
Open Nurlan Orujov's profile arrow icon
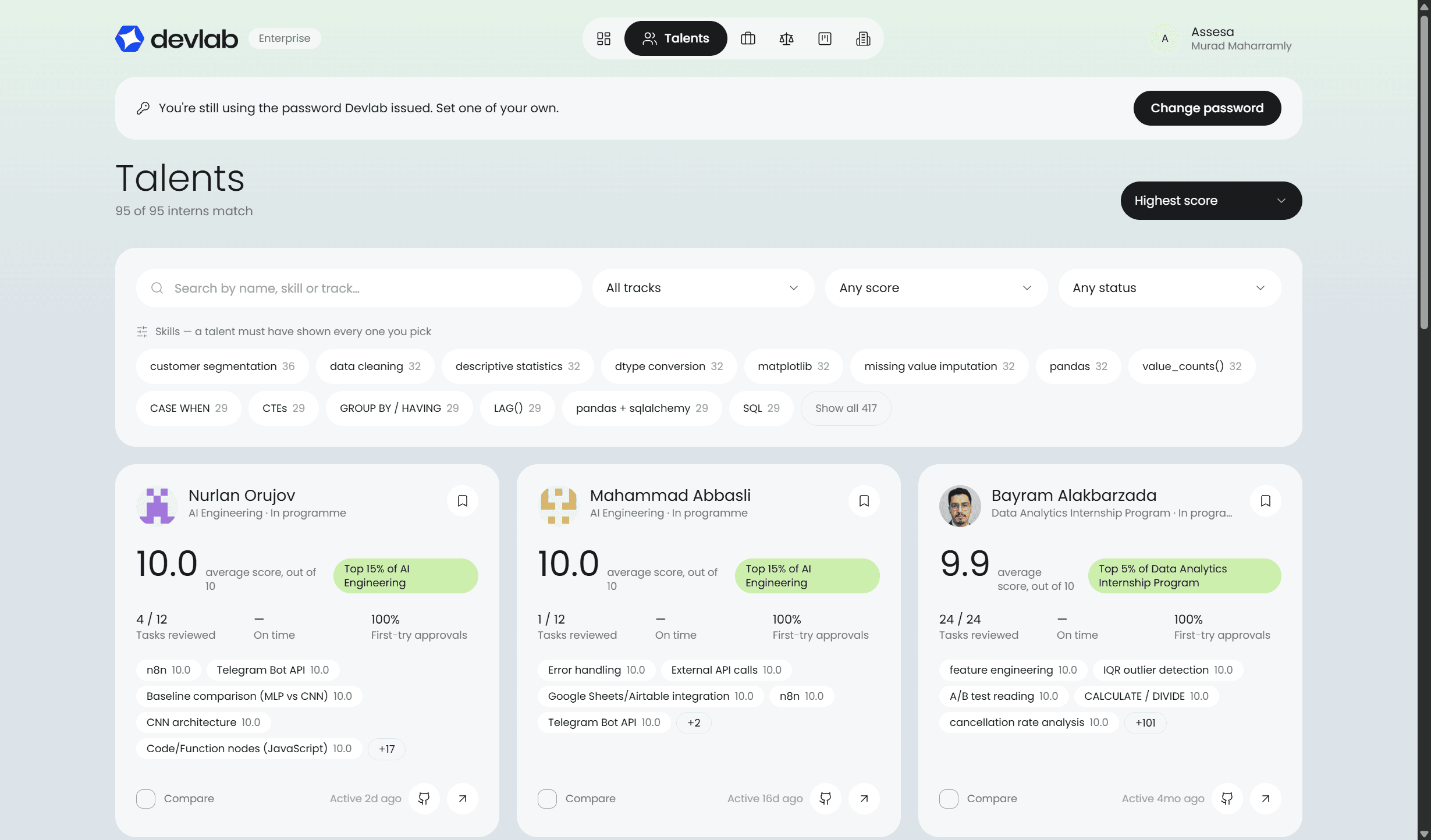(463, 799)
